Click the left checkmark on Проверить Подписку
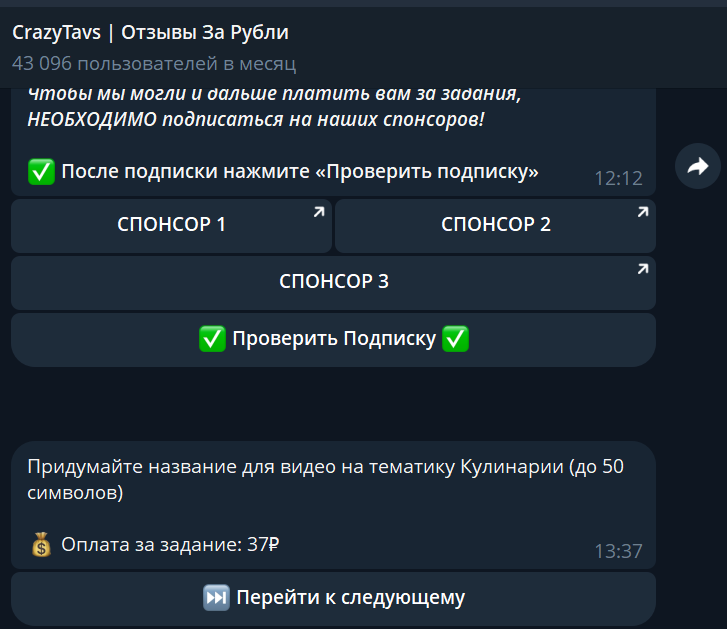Viewport: 727px width, 629px height. pyautogui.click(x=212, y=339)
